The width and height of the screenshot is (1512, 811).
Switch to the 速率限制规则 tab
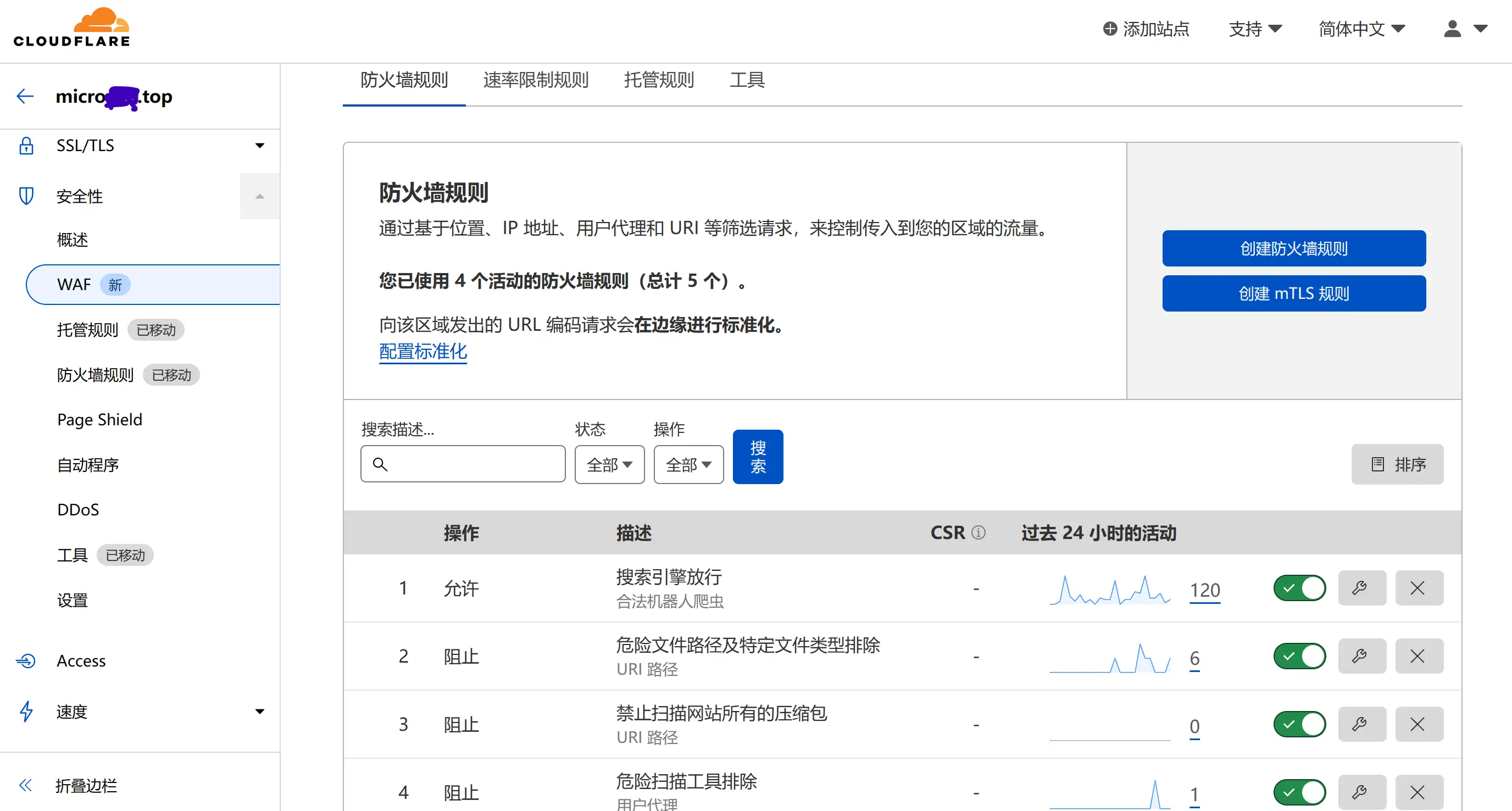pyautogui.click(x=536, y=80)
